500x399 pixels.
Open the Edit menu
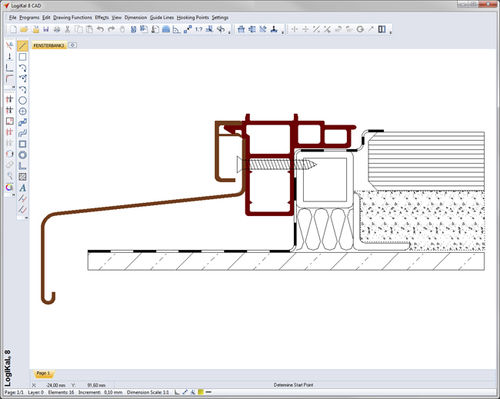pyautogui.click(x=46, y=17)
